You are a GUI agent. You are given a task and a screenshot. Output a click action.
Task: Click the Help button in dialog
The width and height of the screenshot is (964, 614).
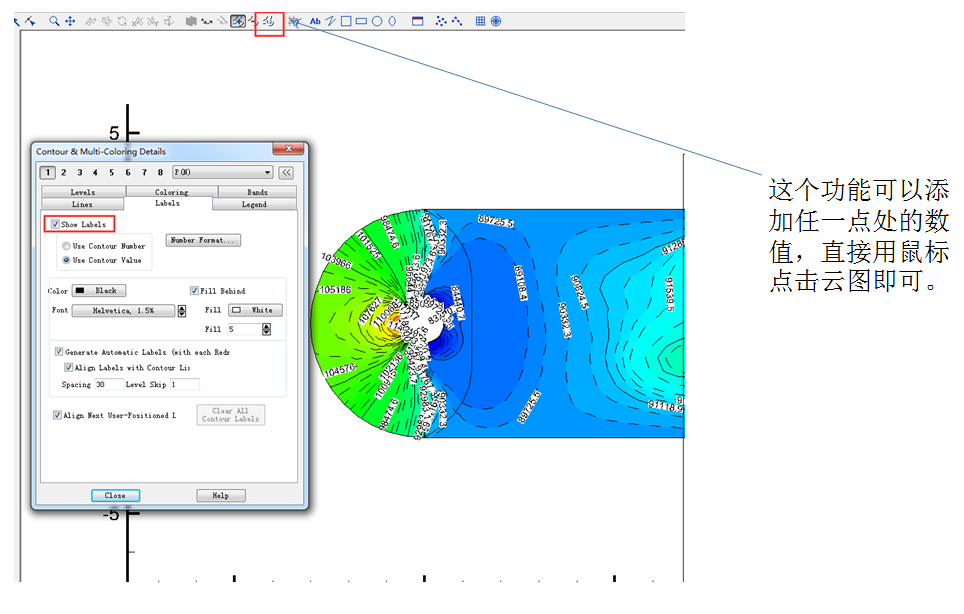pos(221,495)
